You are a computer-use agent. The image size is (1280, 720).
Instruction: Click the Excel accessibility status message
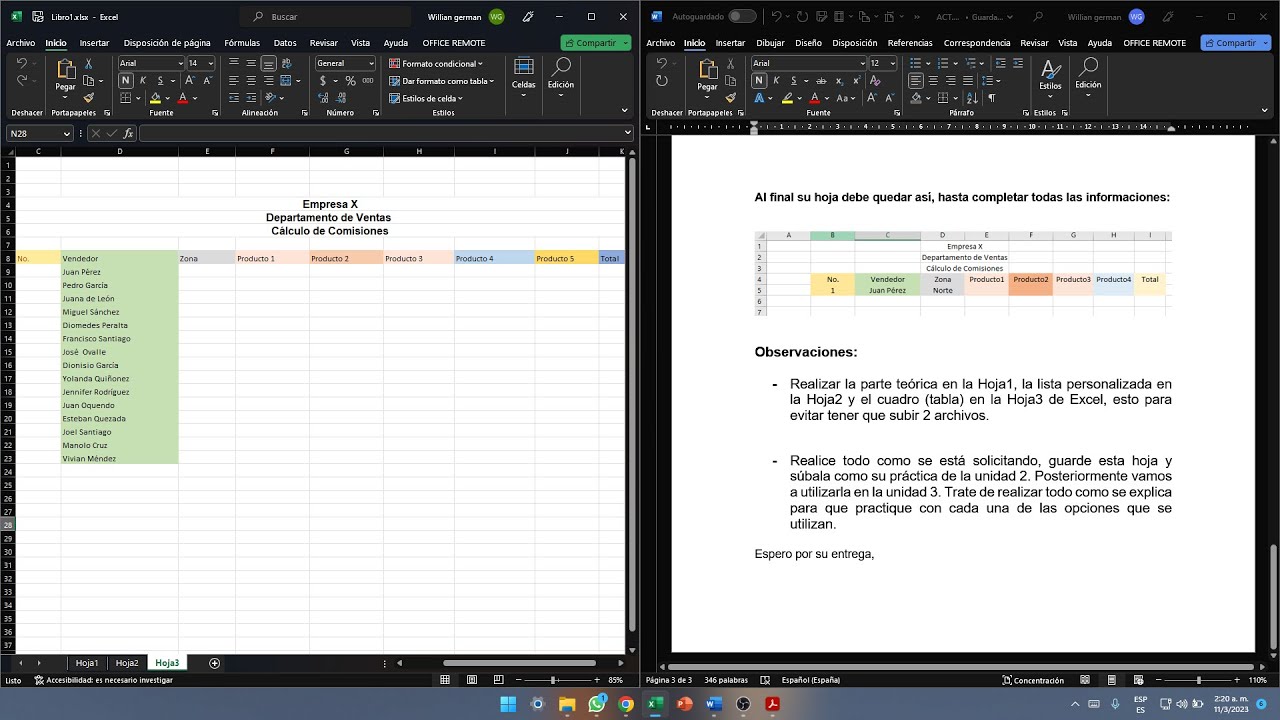[x=103, y=680]
